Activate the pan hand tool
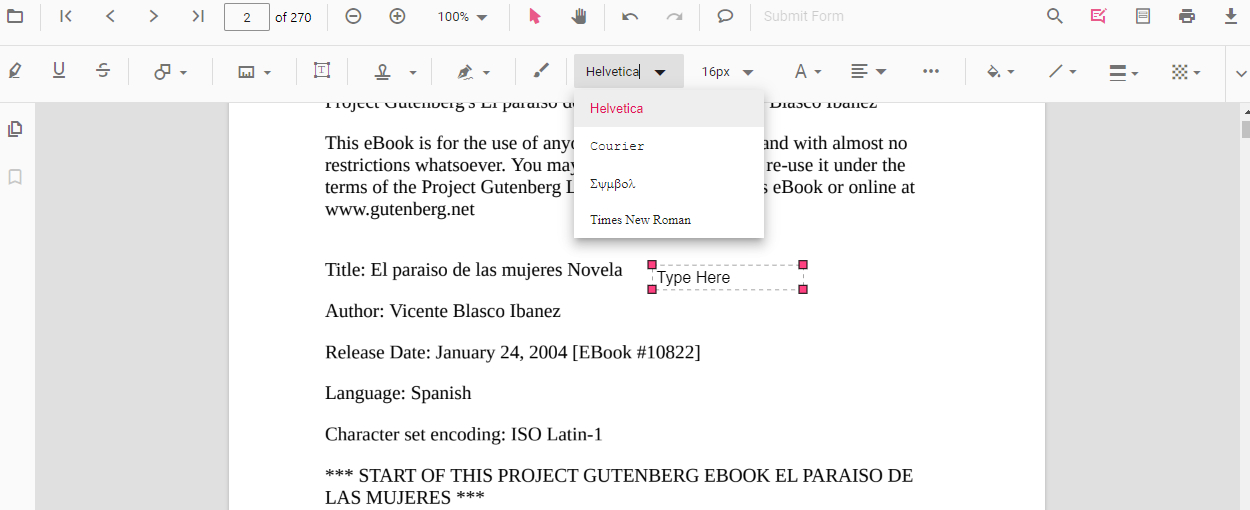This screenshot has width=1250, height=510. point(579,16)
